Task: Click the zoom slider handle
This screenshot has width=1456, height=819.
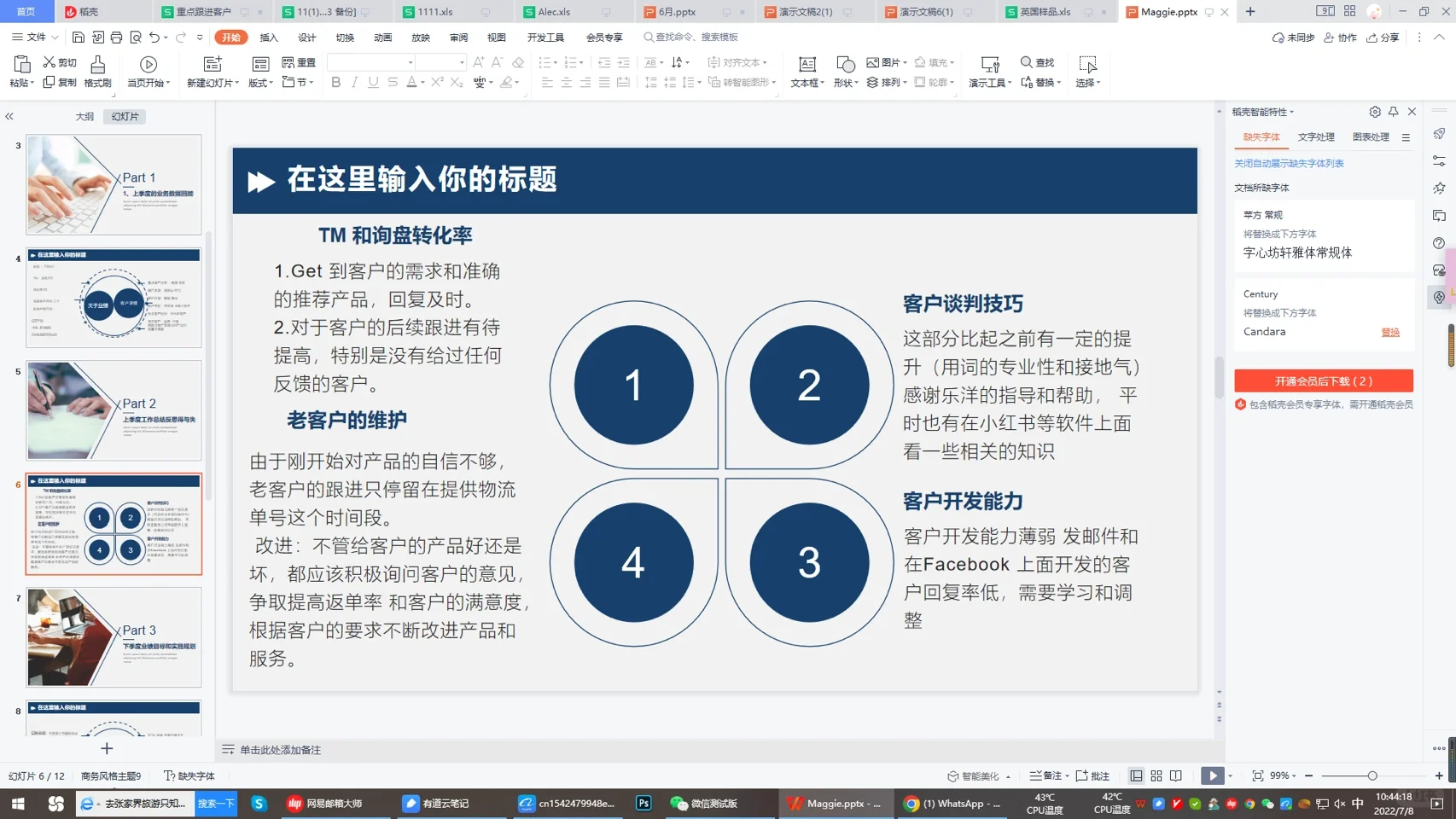Action: (1372, 775)
